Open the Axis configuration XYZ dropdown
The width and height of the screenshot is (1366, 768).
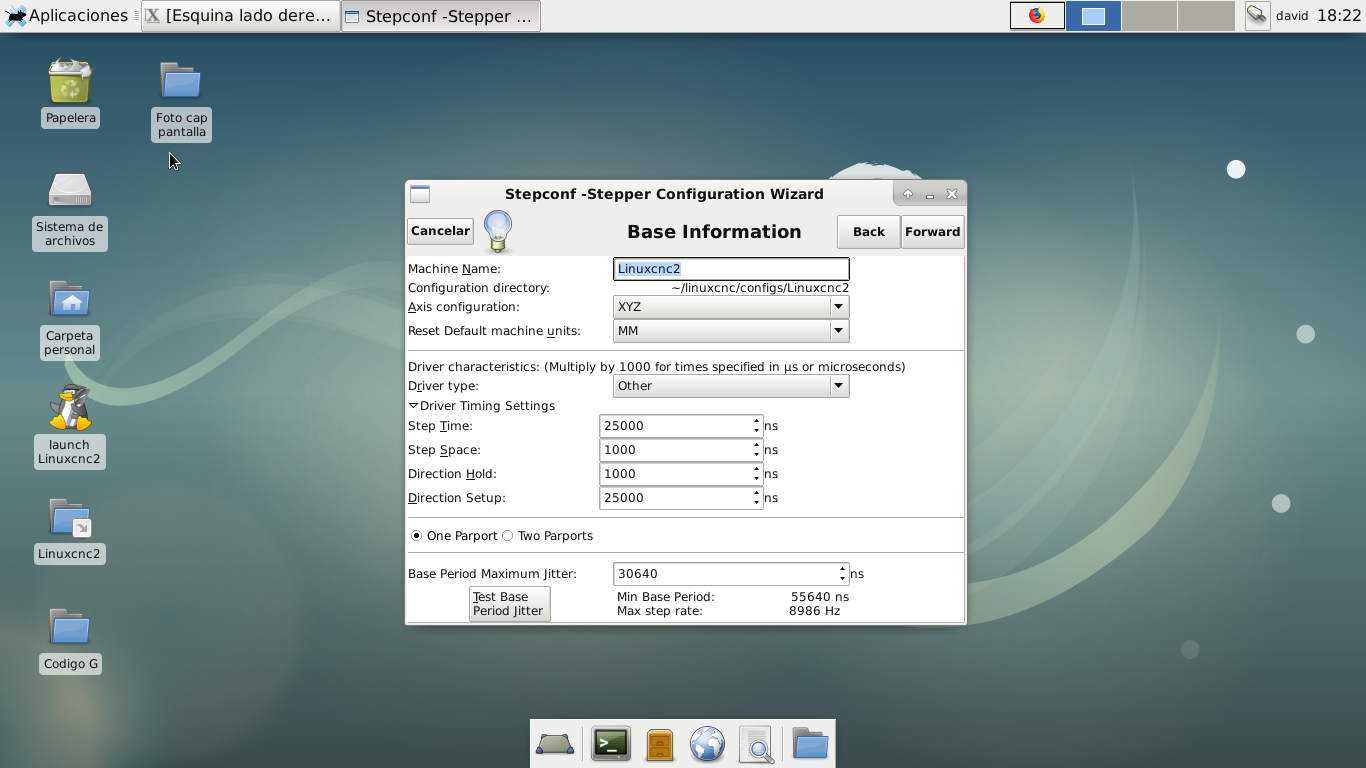(x=731, y=307)
